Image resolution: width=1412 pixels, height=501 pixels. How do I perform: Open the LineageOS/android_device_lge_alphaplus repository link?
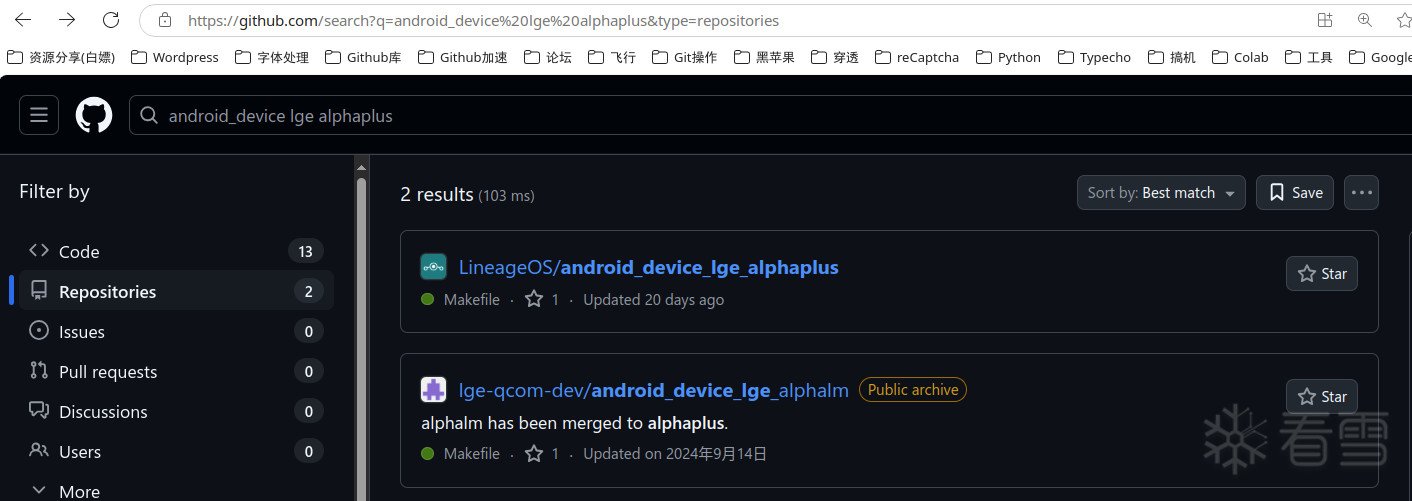point(648,267)
